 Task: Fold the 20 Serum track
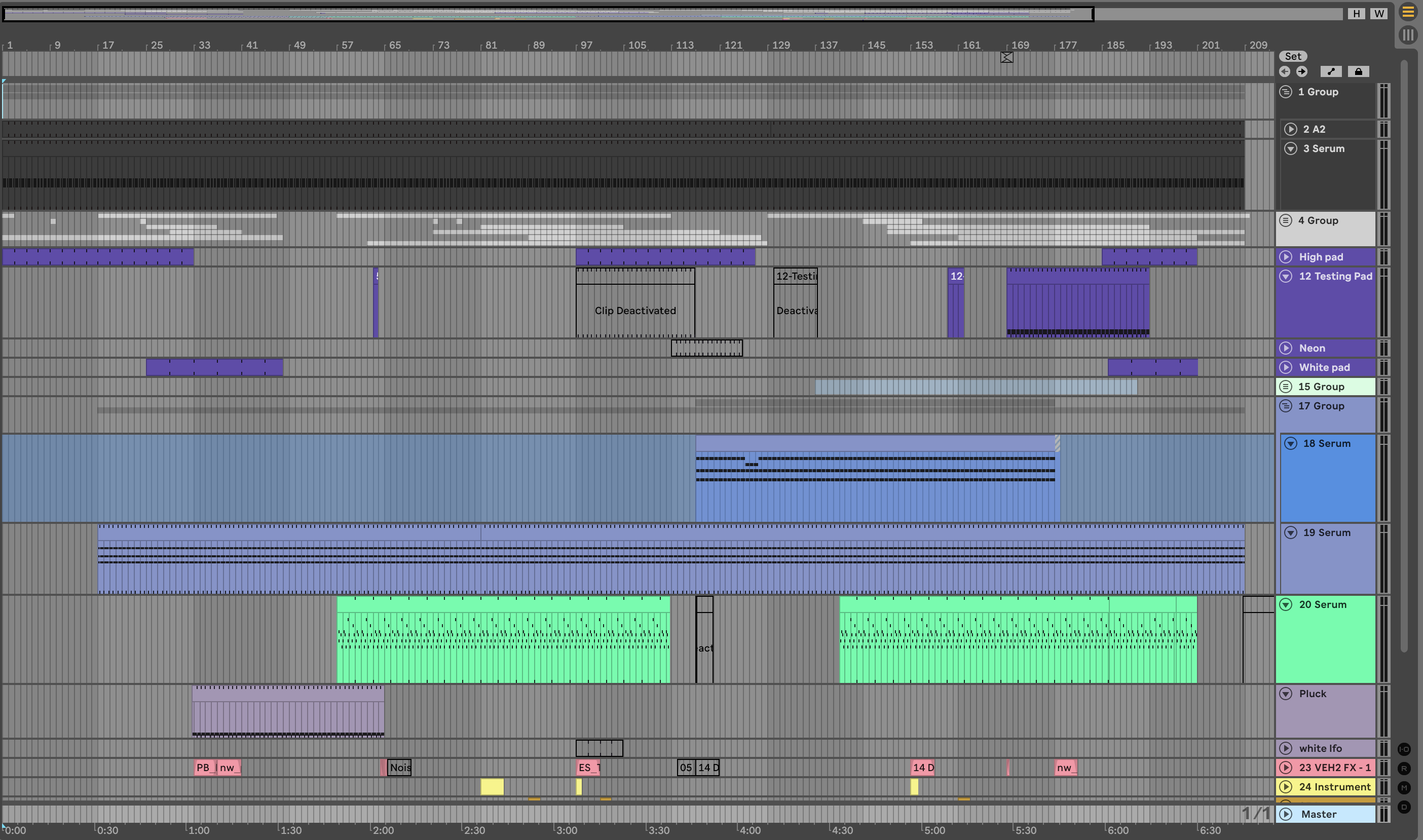(1286, 604)
